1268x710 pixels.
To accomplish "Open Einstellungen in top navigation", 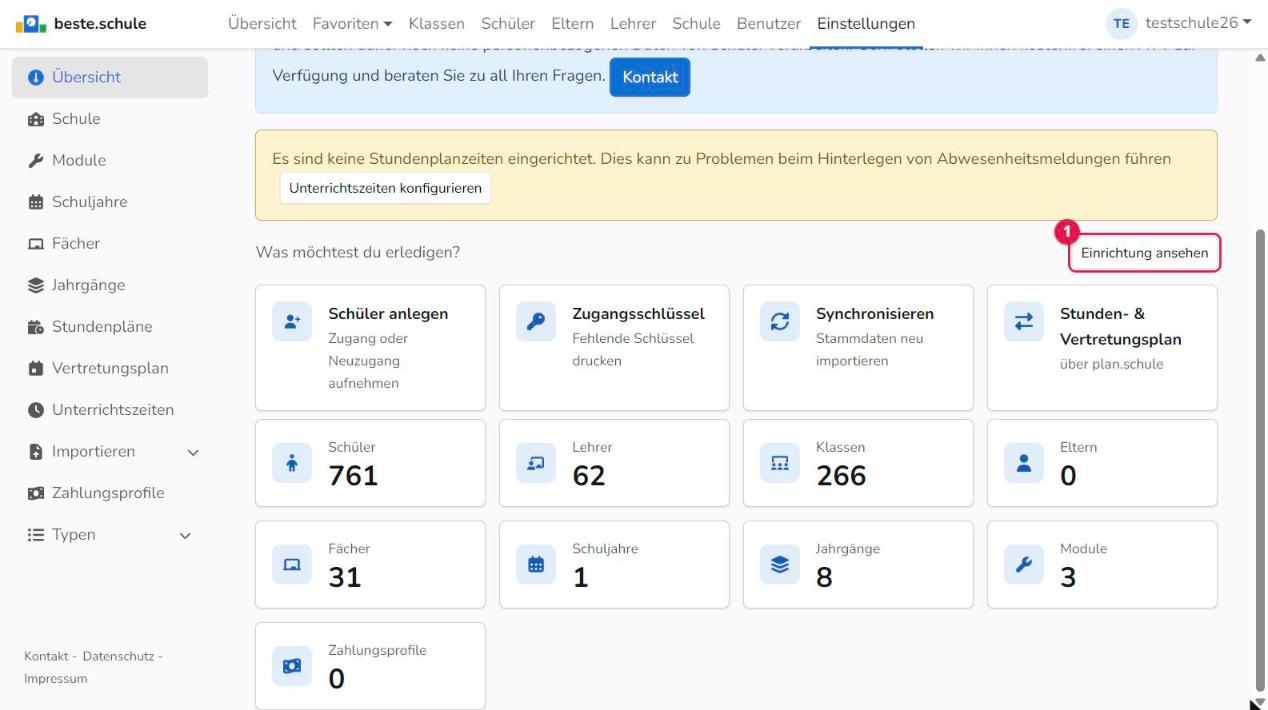I will (865, 23).
